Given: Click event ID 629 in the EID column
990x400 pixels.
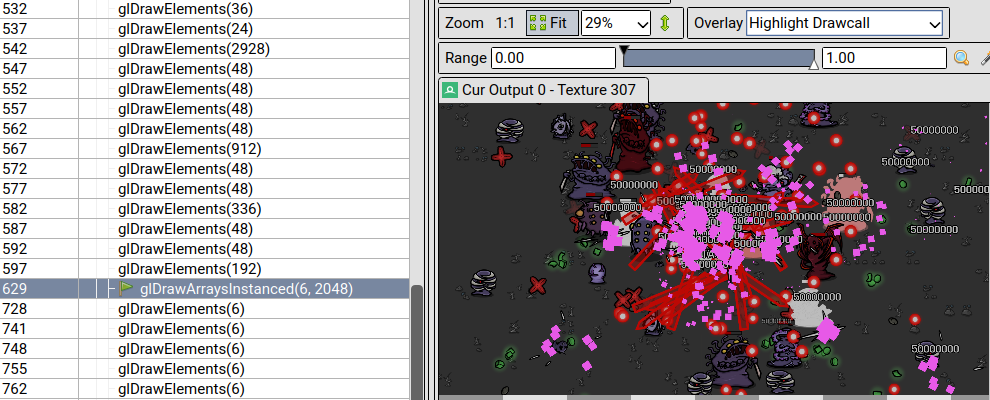Looking at the screenshot, I should [15, 288].
